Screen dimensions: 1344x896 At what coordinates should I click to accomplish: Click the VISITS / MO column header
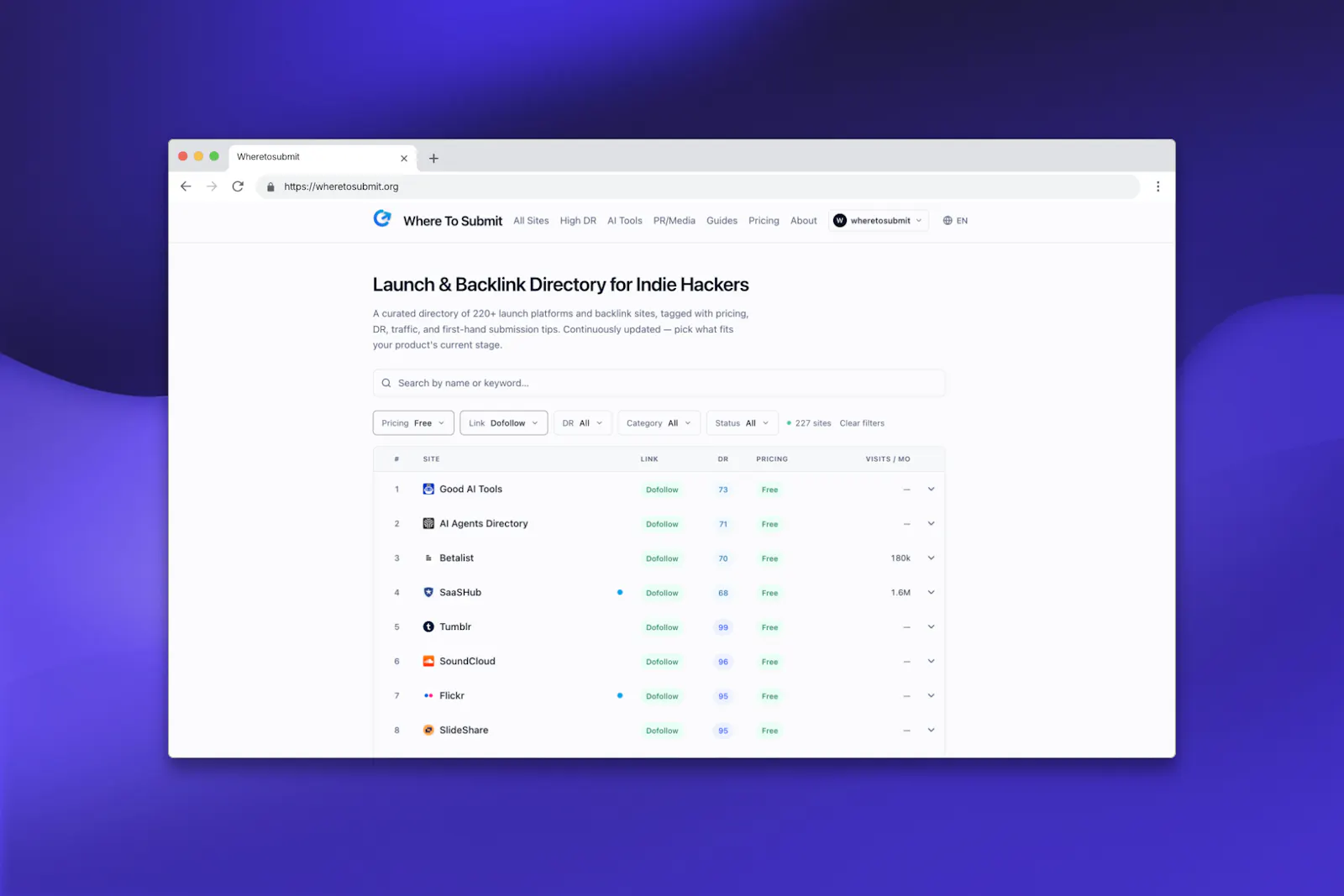point(888,459)
